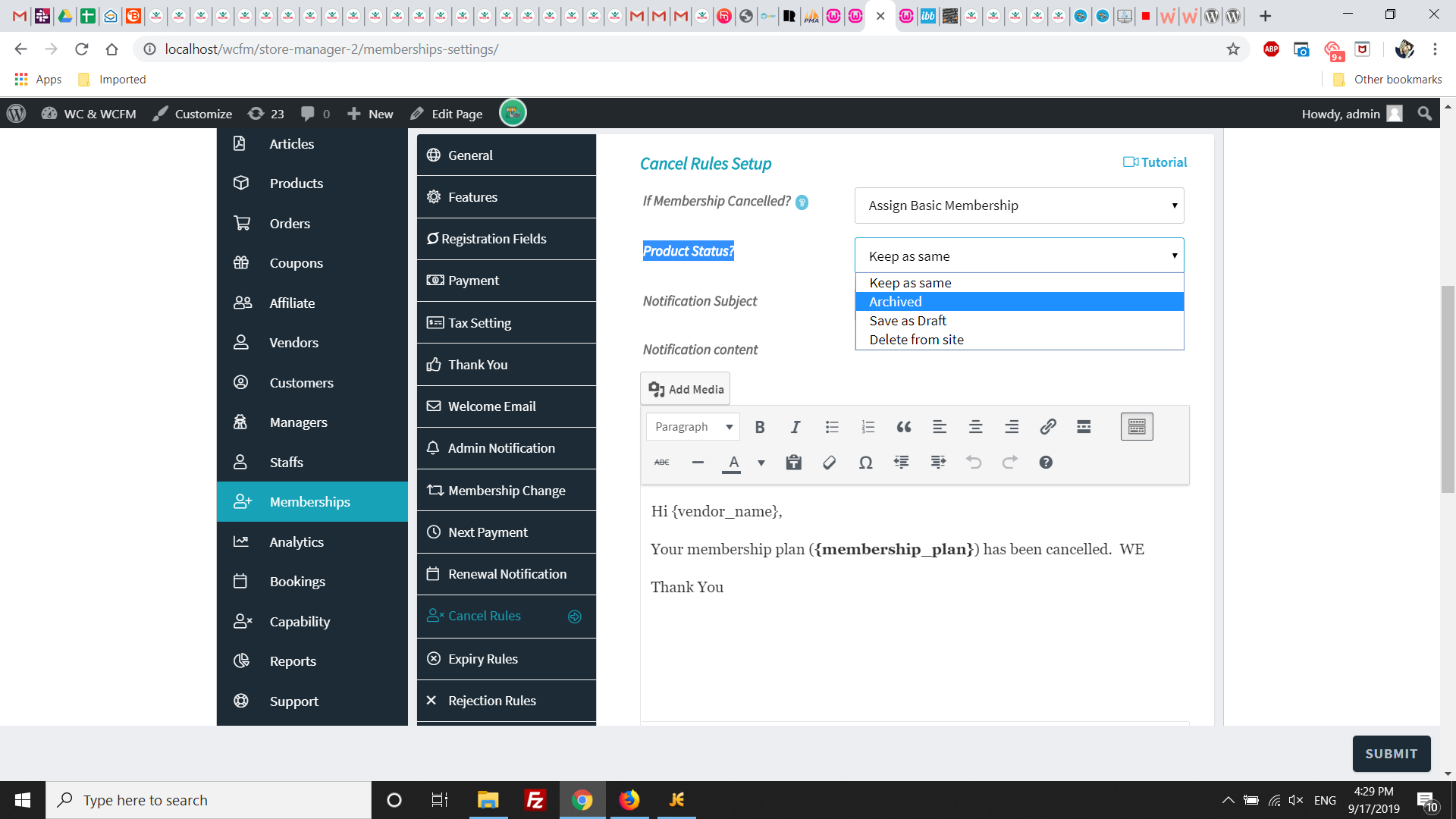Open the Tutorial link
Image resolution: width=1456 pixels, height=819 pixels.
click(1155, 162)
